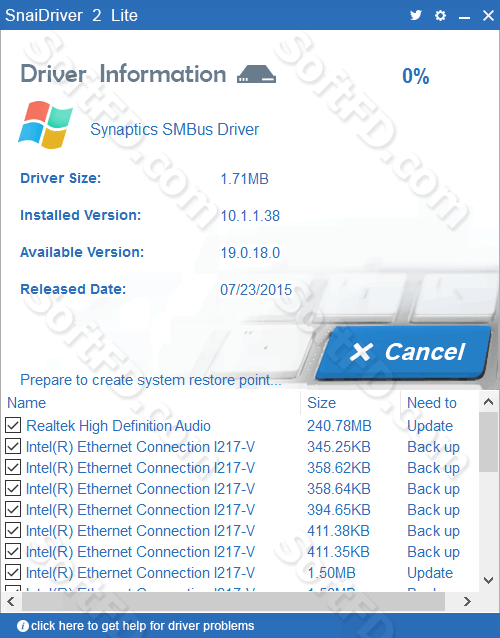Viewport: 500px width, 638px height.
Task: Uncheck the Realtek High Definition Audio checkbox
Action: coord(13,425)
